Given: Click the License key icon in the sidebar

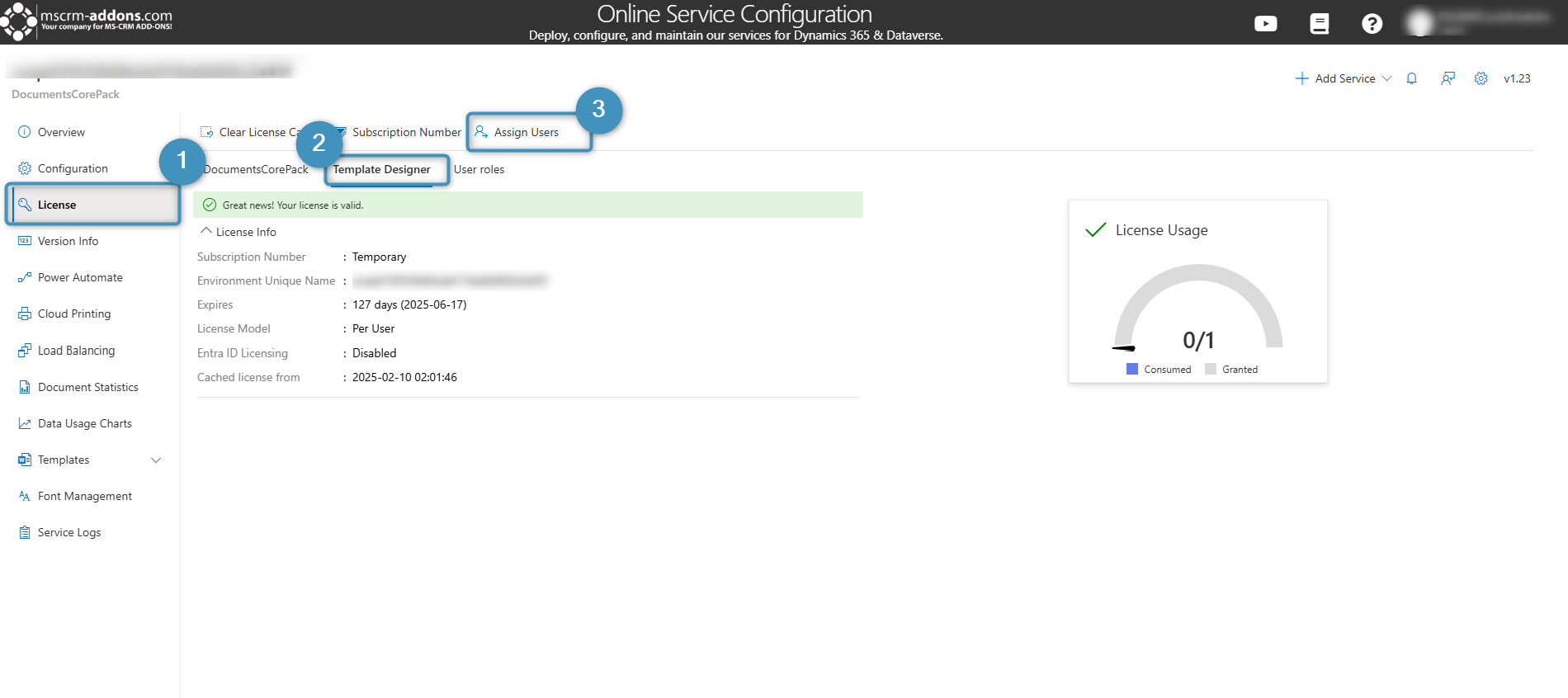Looking at the screenshot, I should point(25,205).
